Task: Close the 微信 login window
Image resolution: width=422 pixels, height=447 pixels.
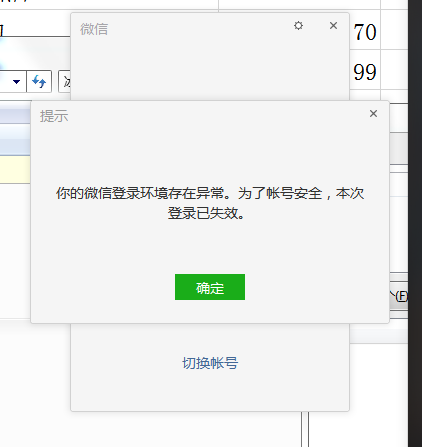Action: (x=333, y=26)
